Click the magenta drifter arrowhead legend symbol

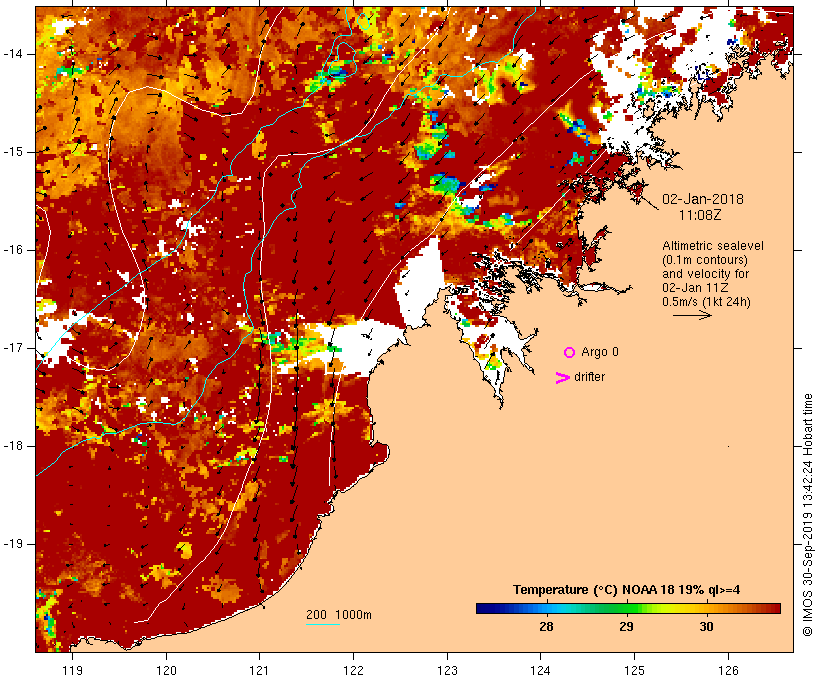562,378
